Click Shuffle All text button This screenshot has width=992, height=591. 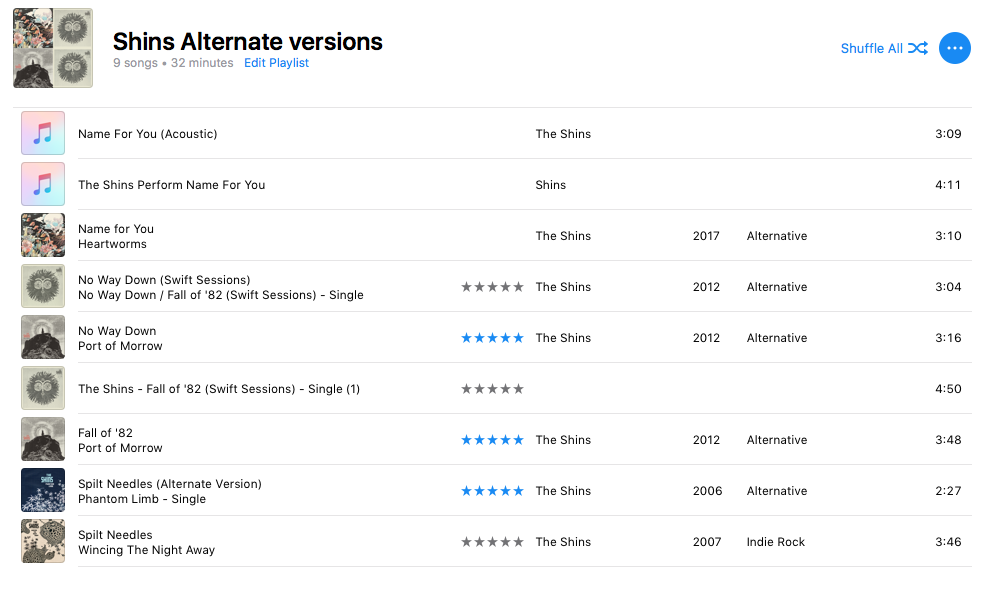click(x=871, y=48)
